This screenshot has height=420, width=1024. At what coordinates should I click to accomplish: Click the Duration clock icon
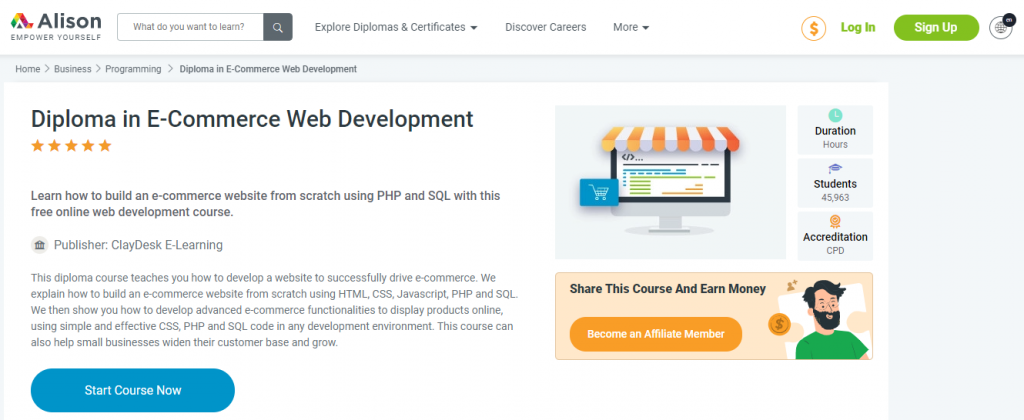point(835,116)
